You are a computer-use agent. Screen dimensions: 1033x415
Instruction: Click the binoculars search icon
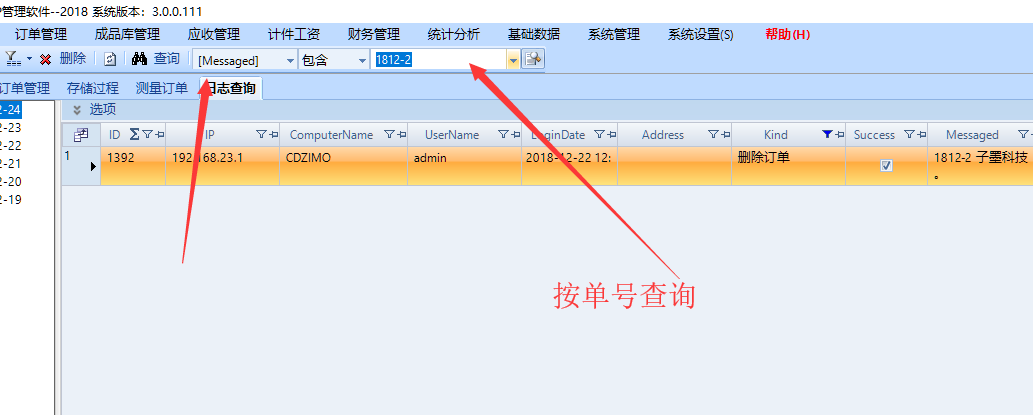coord(140,60)
